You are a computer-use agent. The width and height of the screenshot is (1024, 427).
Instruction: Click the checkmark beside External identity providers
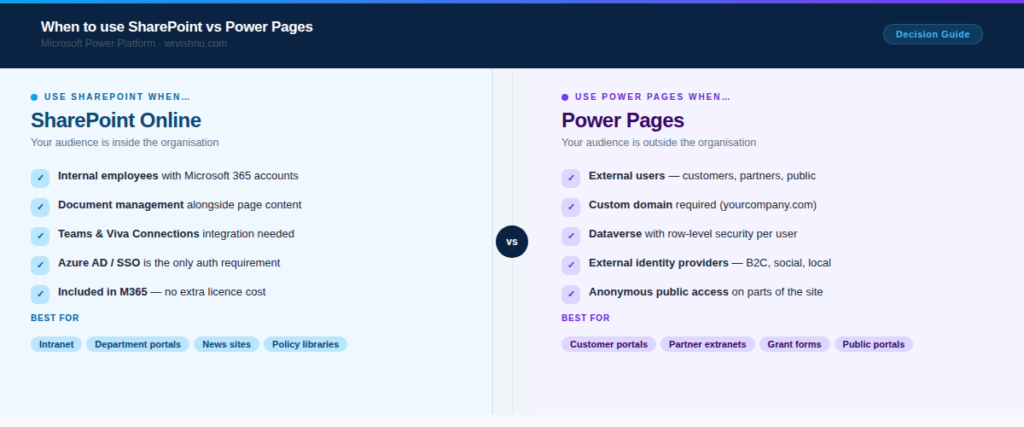571,265
